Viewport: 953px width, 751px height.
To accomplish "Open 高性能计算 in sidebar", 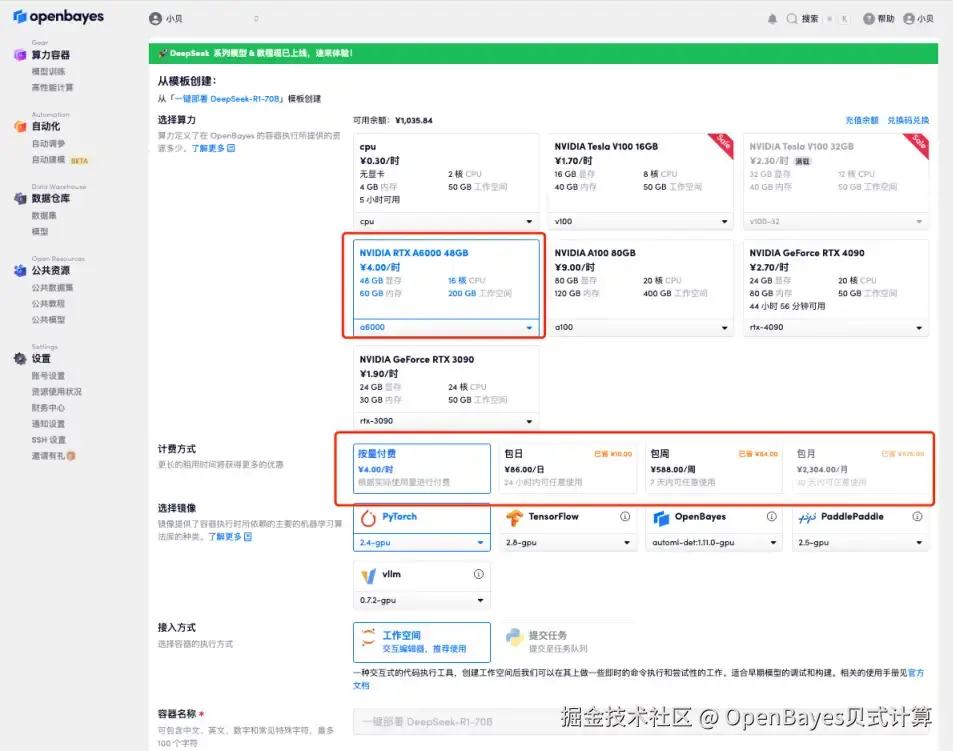I will [x=52, y=88].
